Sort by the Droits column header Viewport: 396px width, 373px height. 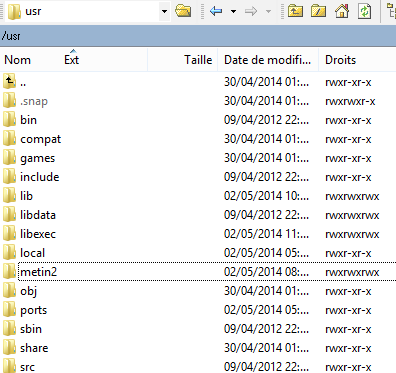340,60
